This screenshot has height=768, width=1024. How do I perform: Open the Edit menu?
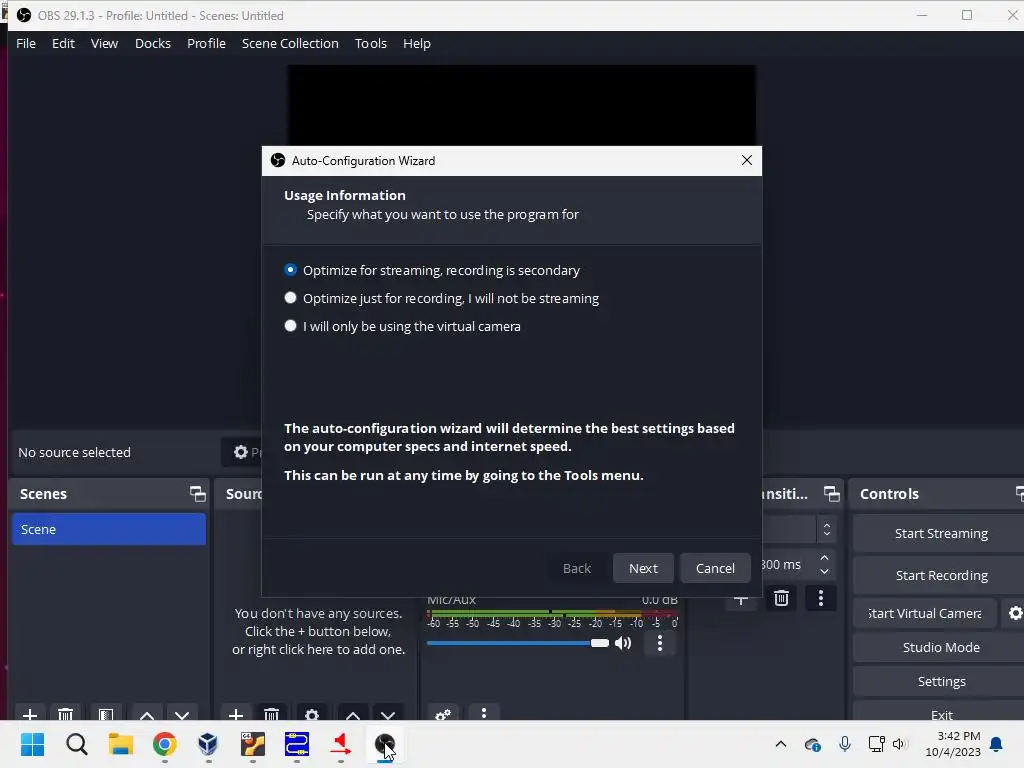point(63,44)
